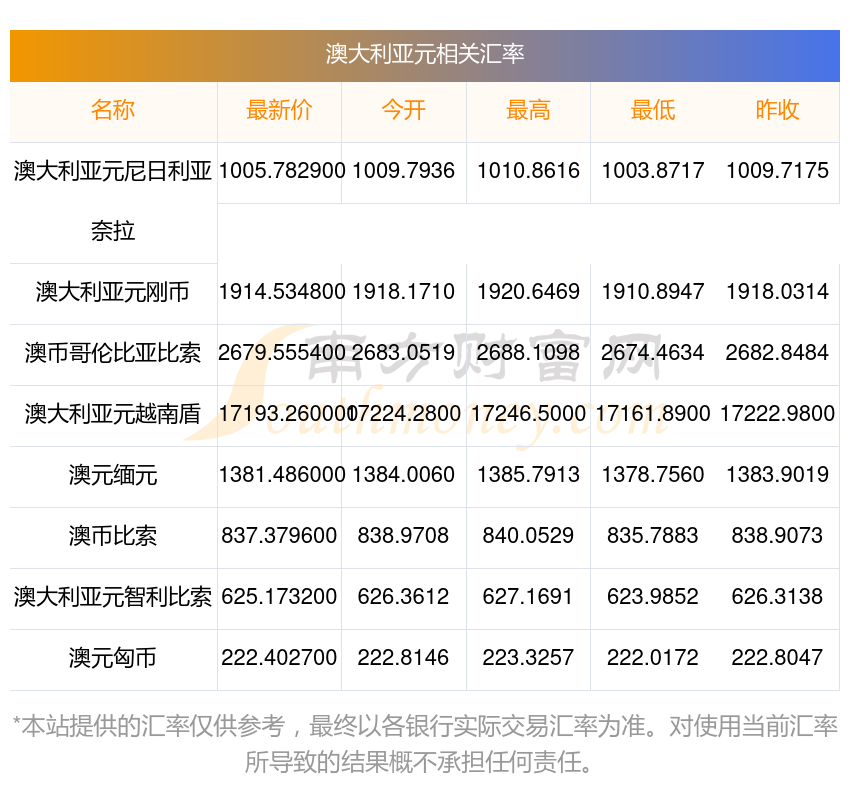
Task: Click the table title 澳大利亚元相关汇率
Action: pyautogui.click(x=425, y=54)
